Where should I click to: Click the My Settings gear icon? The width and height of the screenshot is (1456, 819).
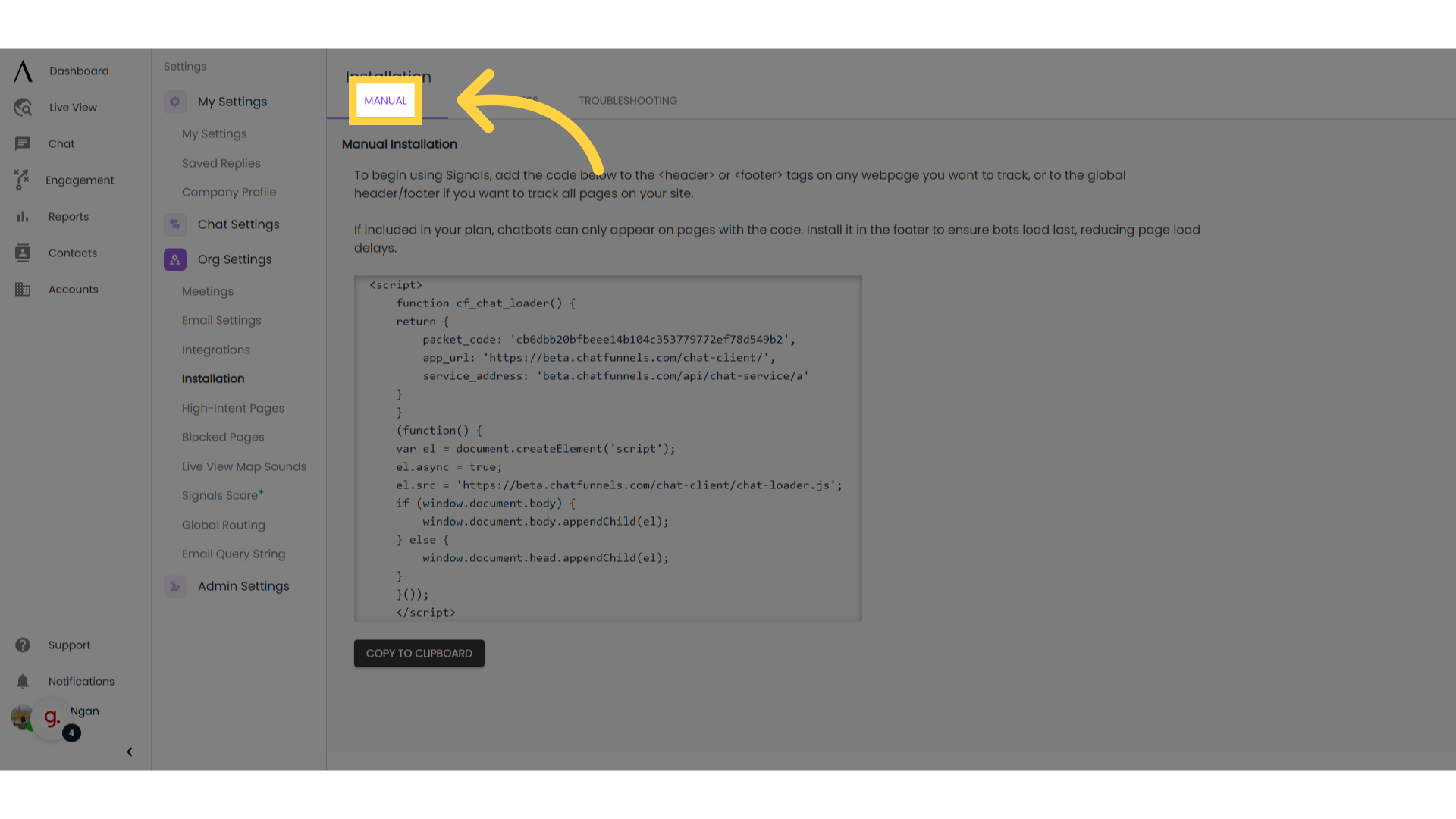(x=175, y=101)
